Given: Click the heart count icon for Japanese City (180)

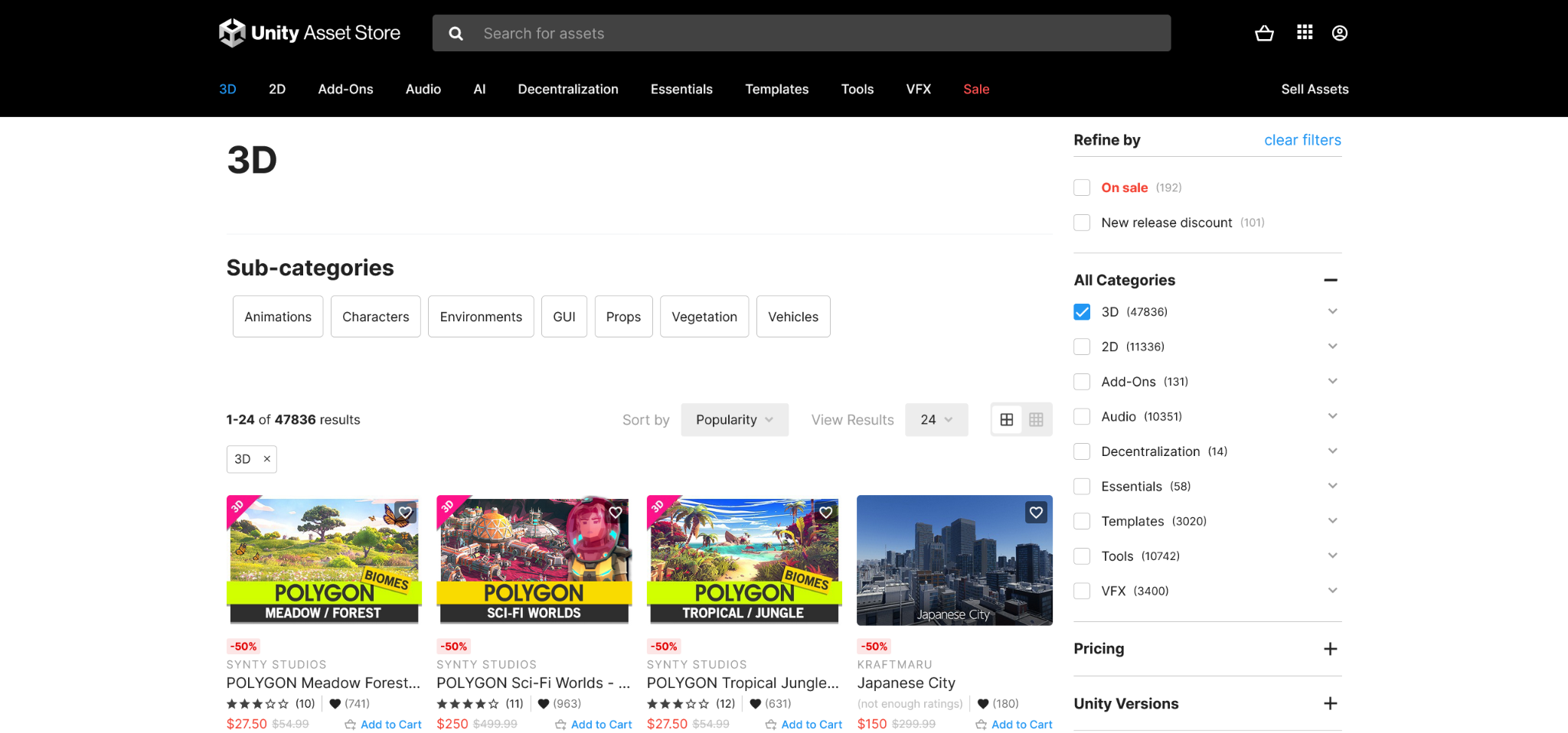Looking at the screenshot, I should click(x=983, y=704).
